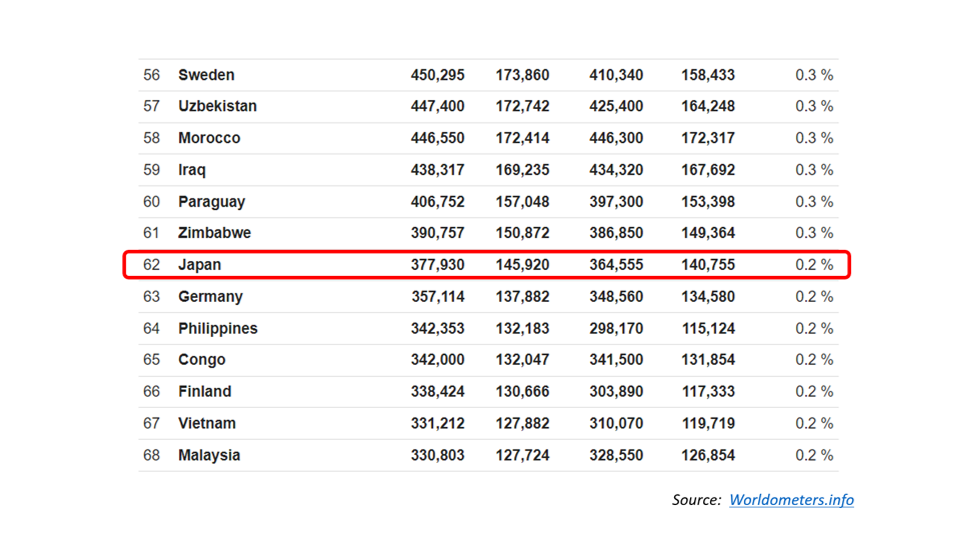Click Finland in the country column
This screenshot has width=974, height=539.
pos(204,392)
